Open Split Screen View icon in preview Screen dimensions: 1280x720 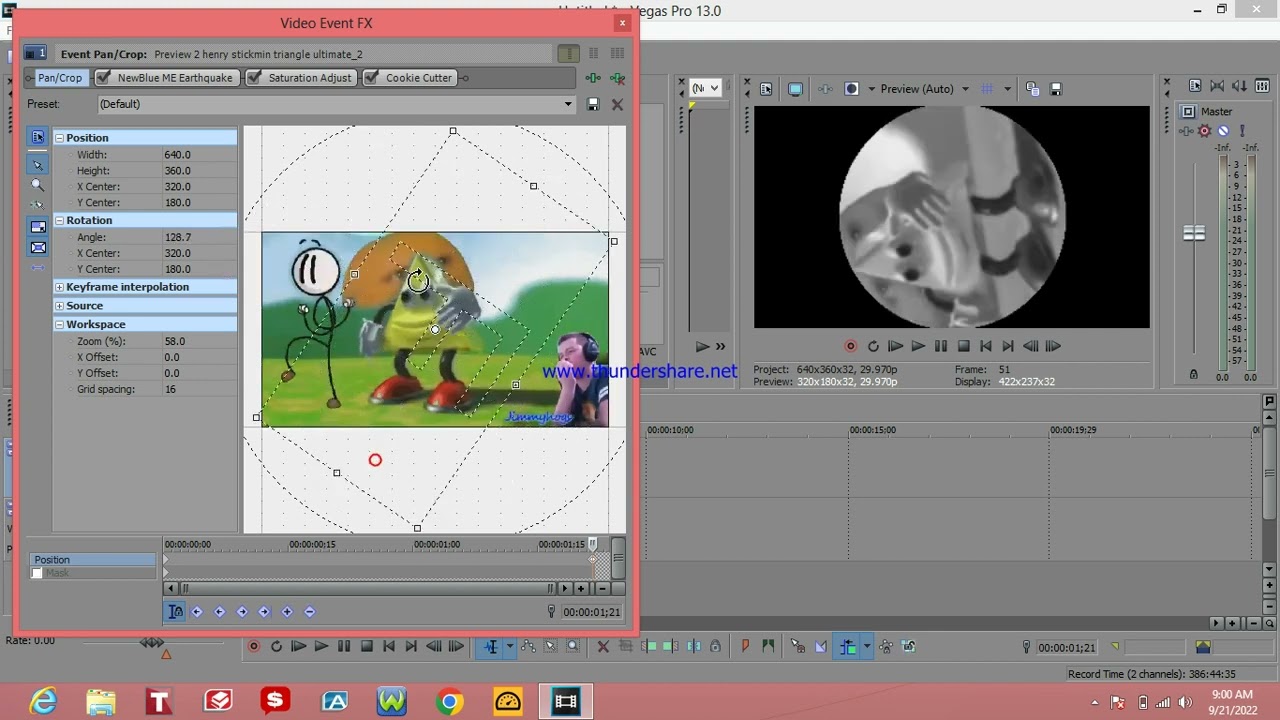click(x=851, y=89)
